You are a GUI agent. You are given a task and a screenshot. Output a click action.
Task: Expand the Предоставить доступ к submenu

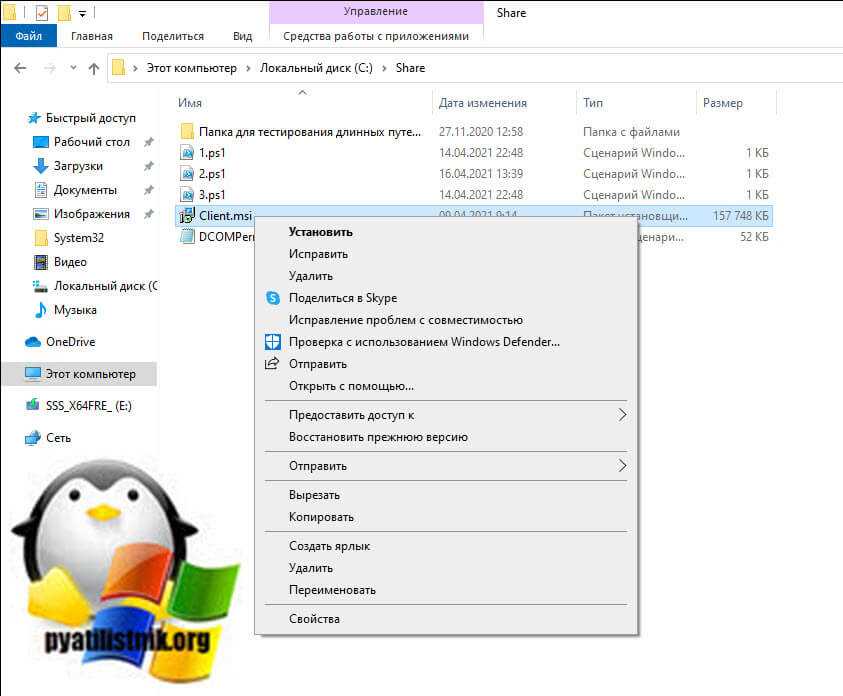pos(622,415)
